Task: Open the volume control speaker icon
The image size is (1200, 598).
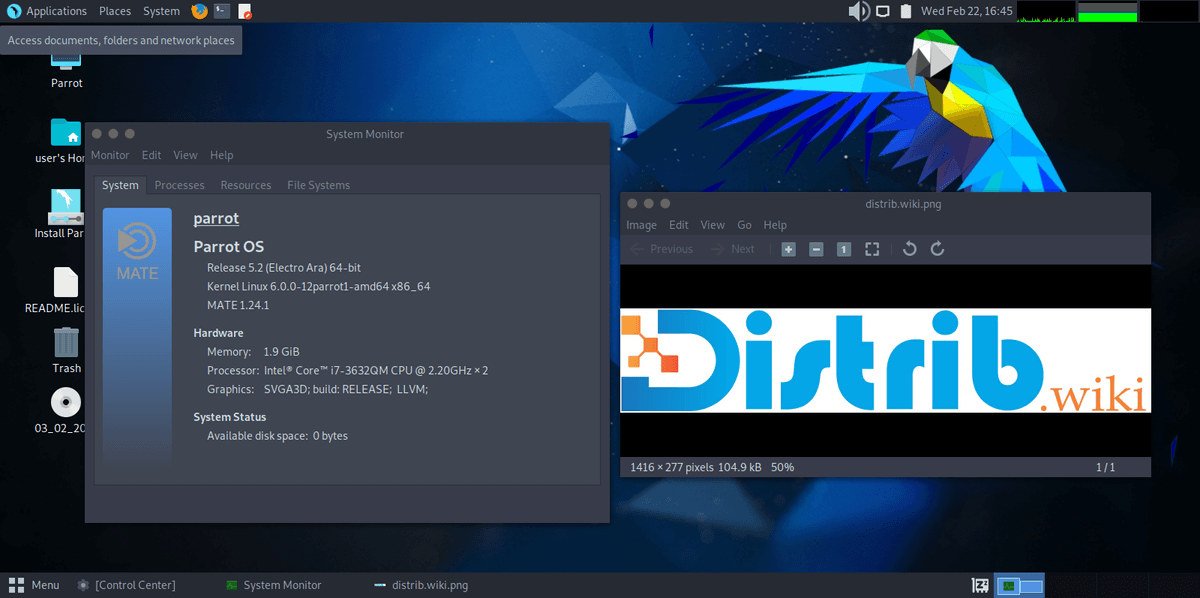Action: (859, 11)
